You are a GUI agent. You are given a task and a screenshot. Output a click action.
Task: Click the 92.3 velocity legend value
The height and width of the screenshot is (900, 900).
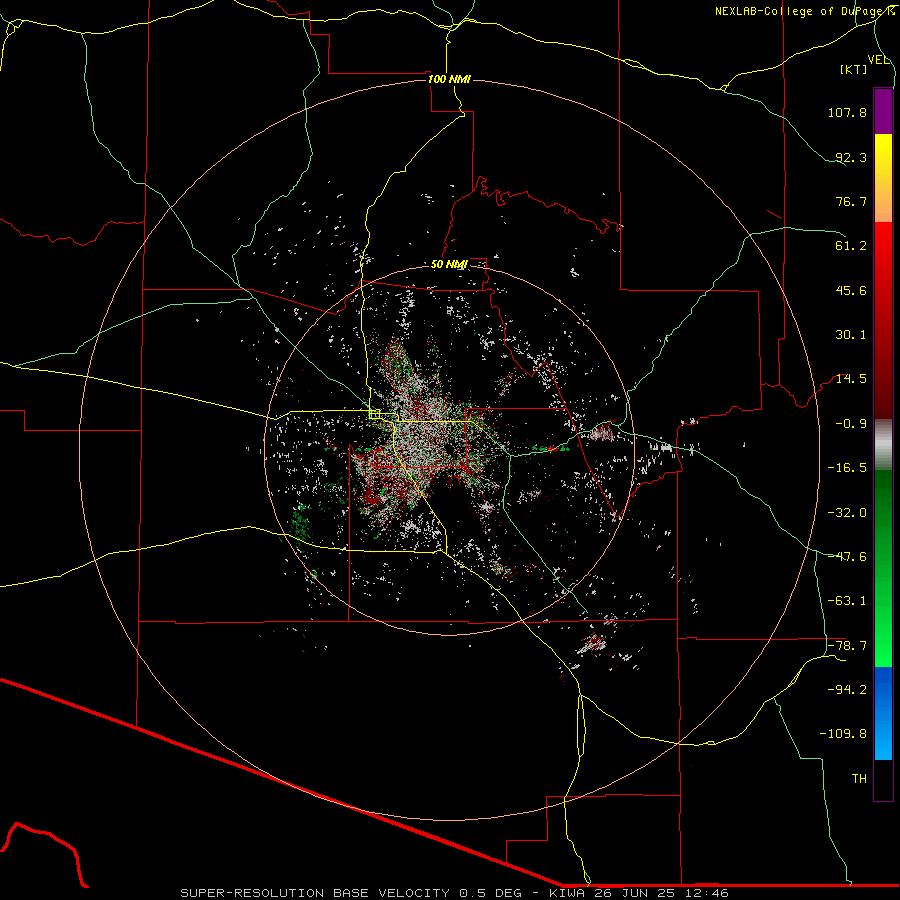coord(851,157)
